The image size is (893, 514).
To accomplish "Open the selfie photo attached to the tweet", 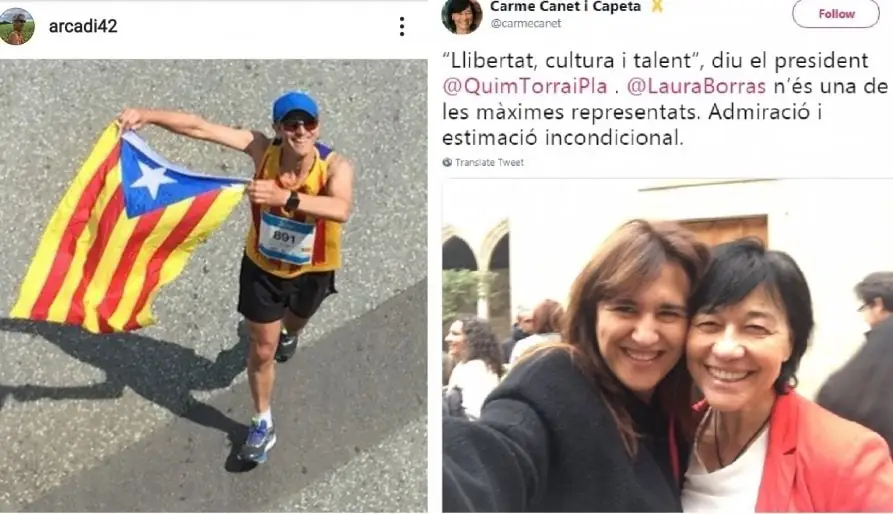I will [667, 346].
